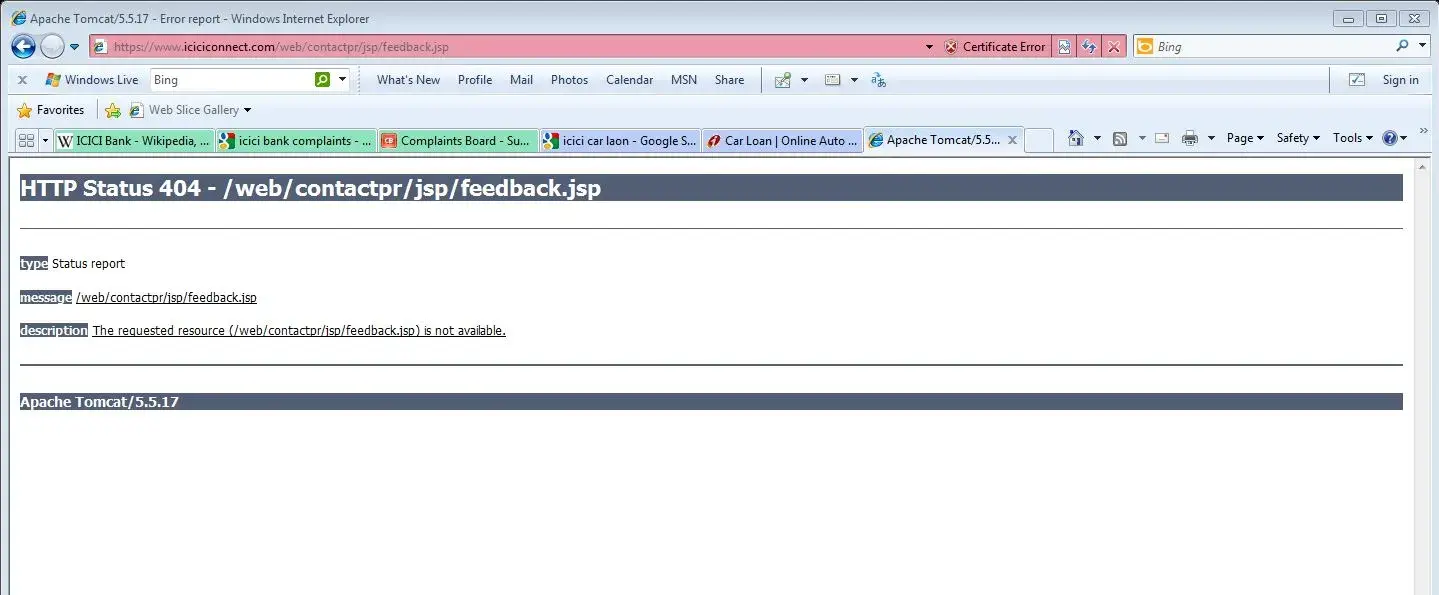
Task: Expand the Home button dropdown arrow
Action: coord(1097,138)
